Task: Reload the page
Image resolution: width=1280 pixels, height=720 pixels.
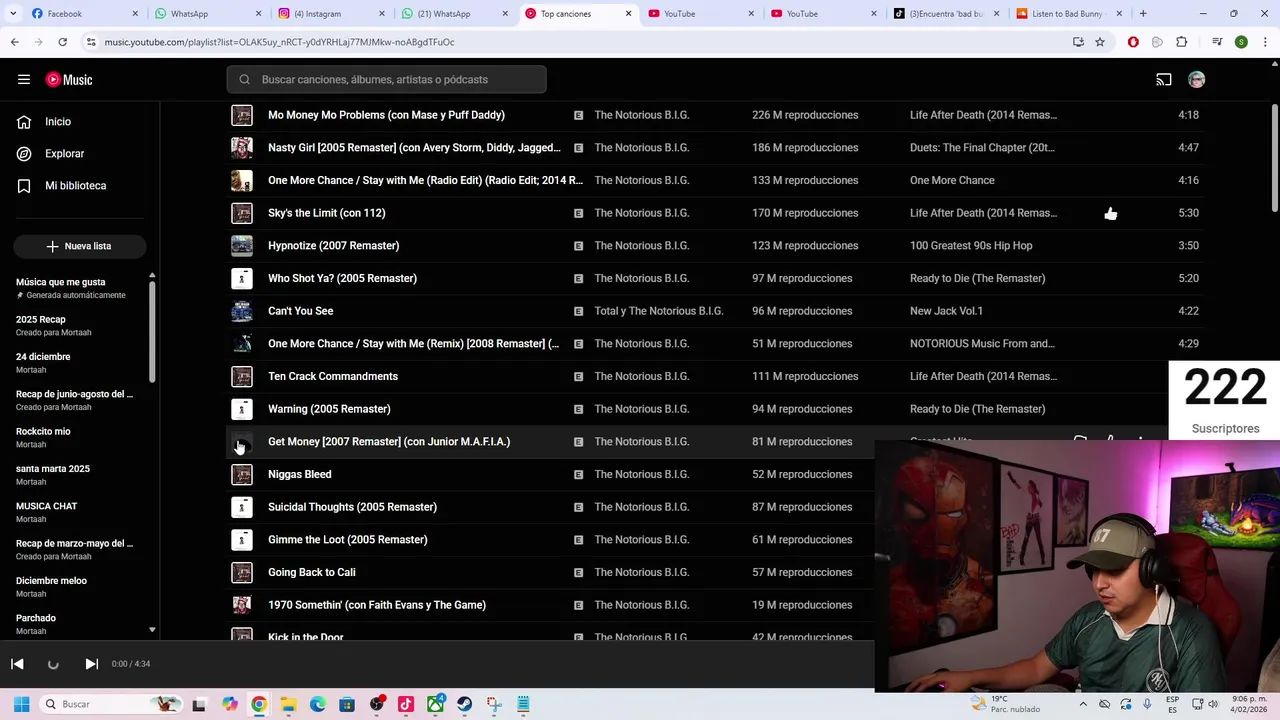Action: click(62, 42)
